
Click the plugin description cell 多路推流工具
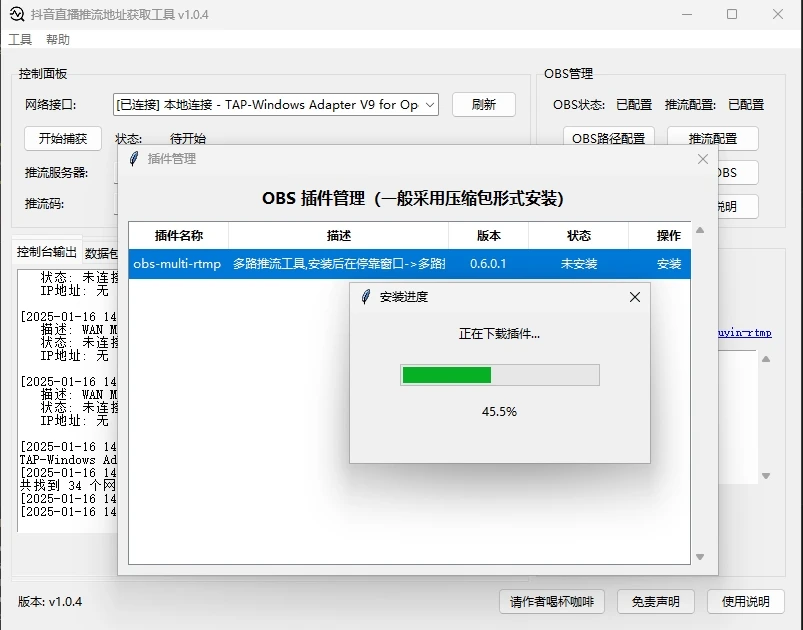[339, 264]
